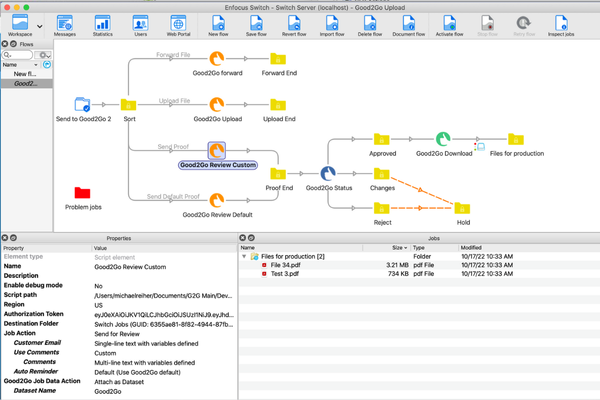Select the Proof End folder
Image resolution: width=600 pixels, height=400 pixels.
pyautogui.click(x=278, y=174)
